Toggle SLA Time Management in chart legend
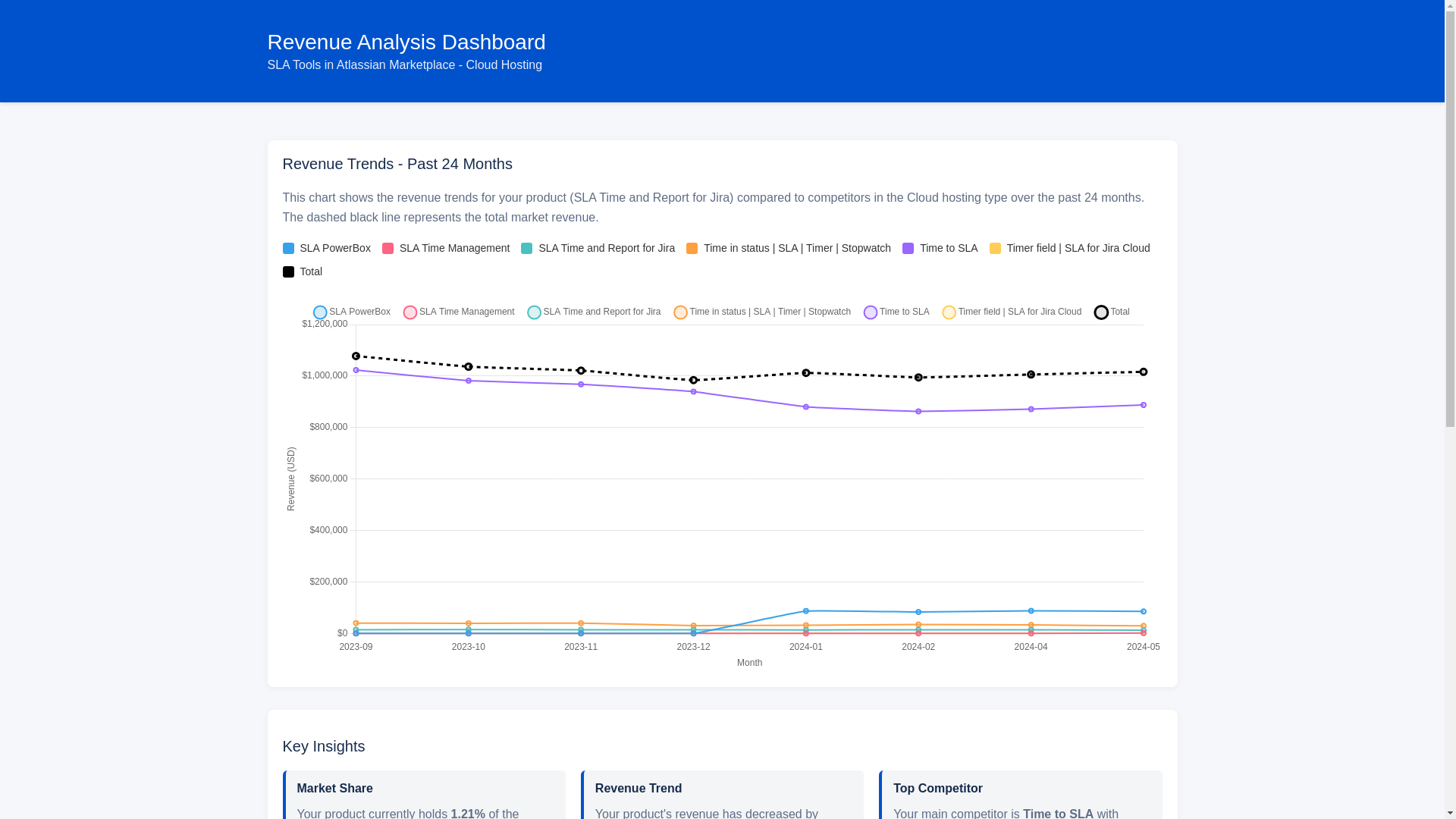The height and width of the screenshot is (819, 1456). [459, 312]
